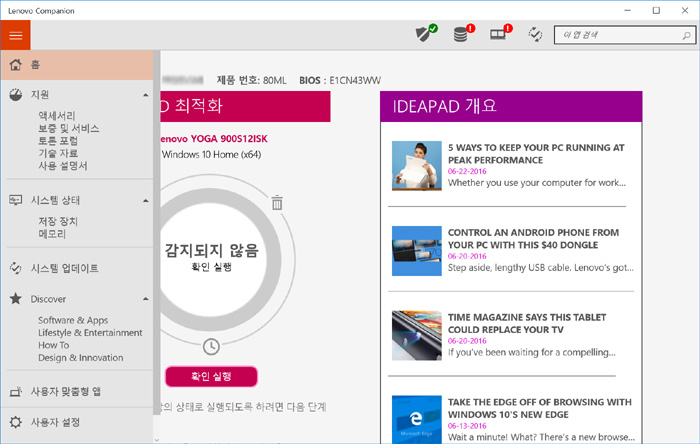Click the pink 확인 실행 button
Image resolution: width=700 pixels, height=444 pixels.
pos(211,377)
